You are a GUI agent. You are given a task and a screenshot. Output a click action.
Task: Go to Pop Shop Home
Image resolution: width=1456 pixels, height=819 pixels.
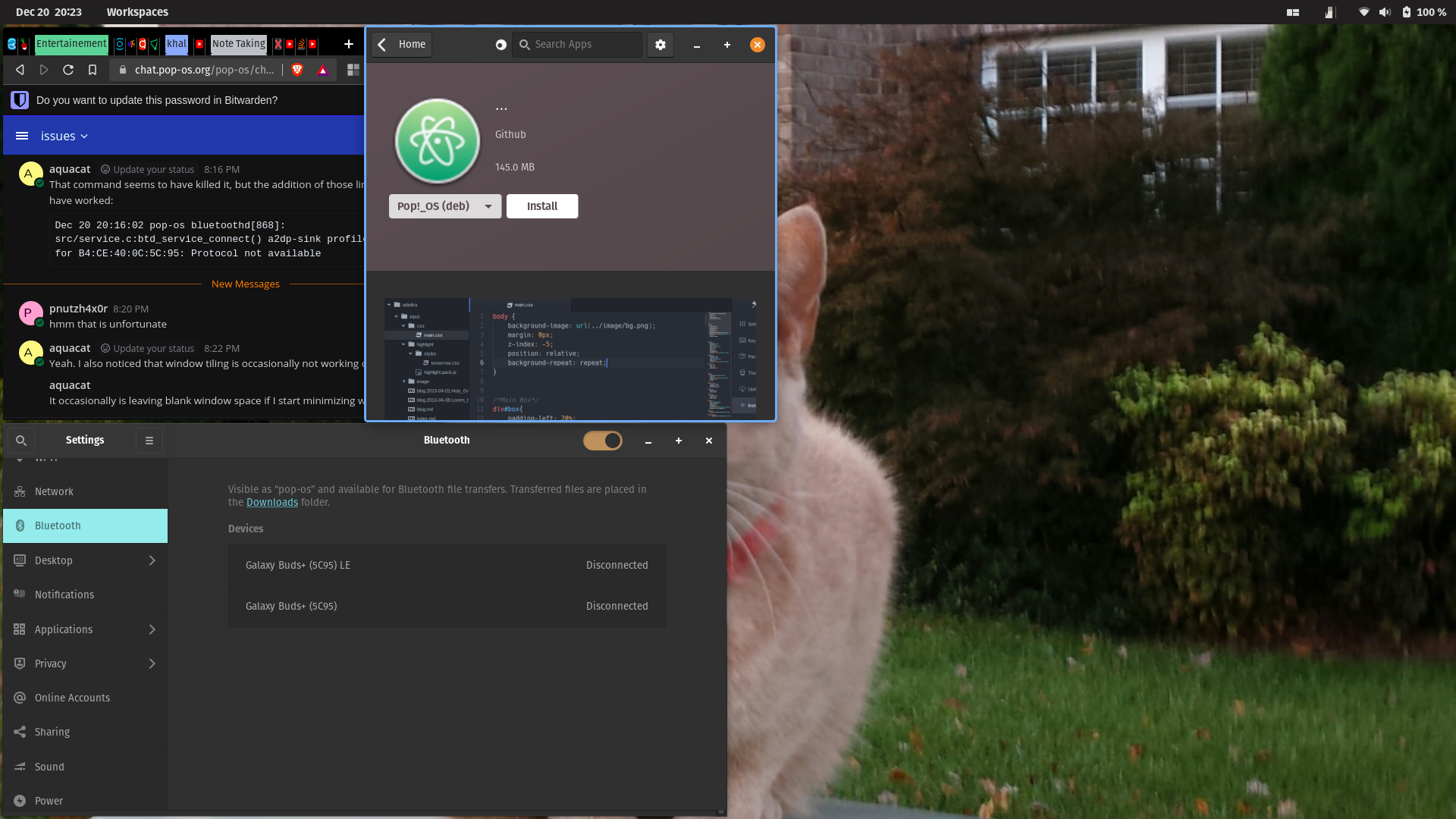[x=412, y=45]
